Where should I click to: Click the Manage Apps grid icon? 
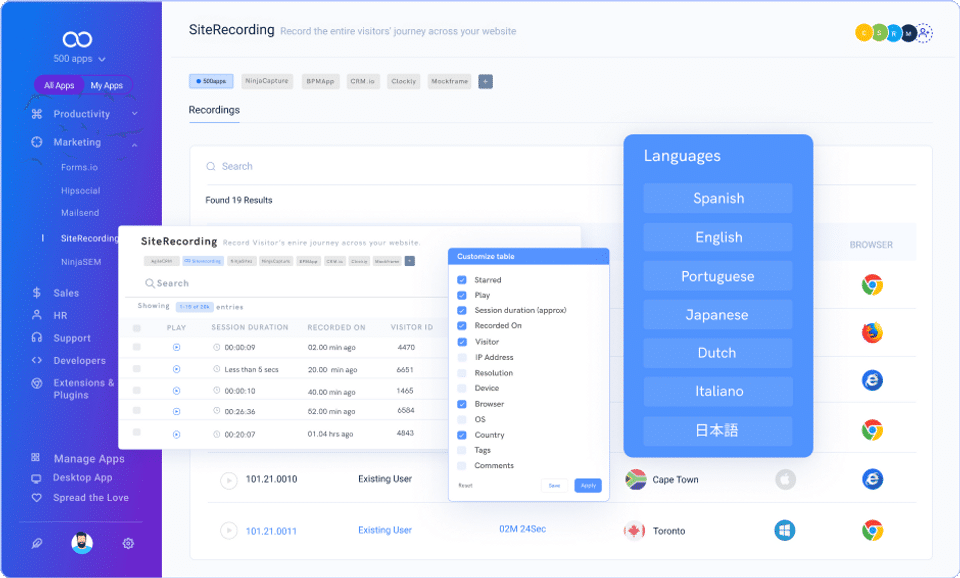point(36,457)
